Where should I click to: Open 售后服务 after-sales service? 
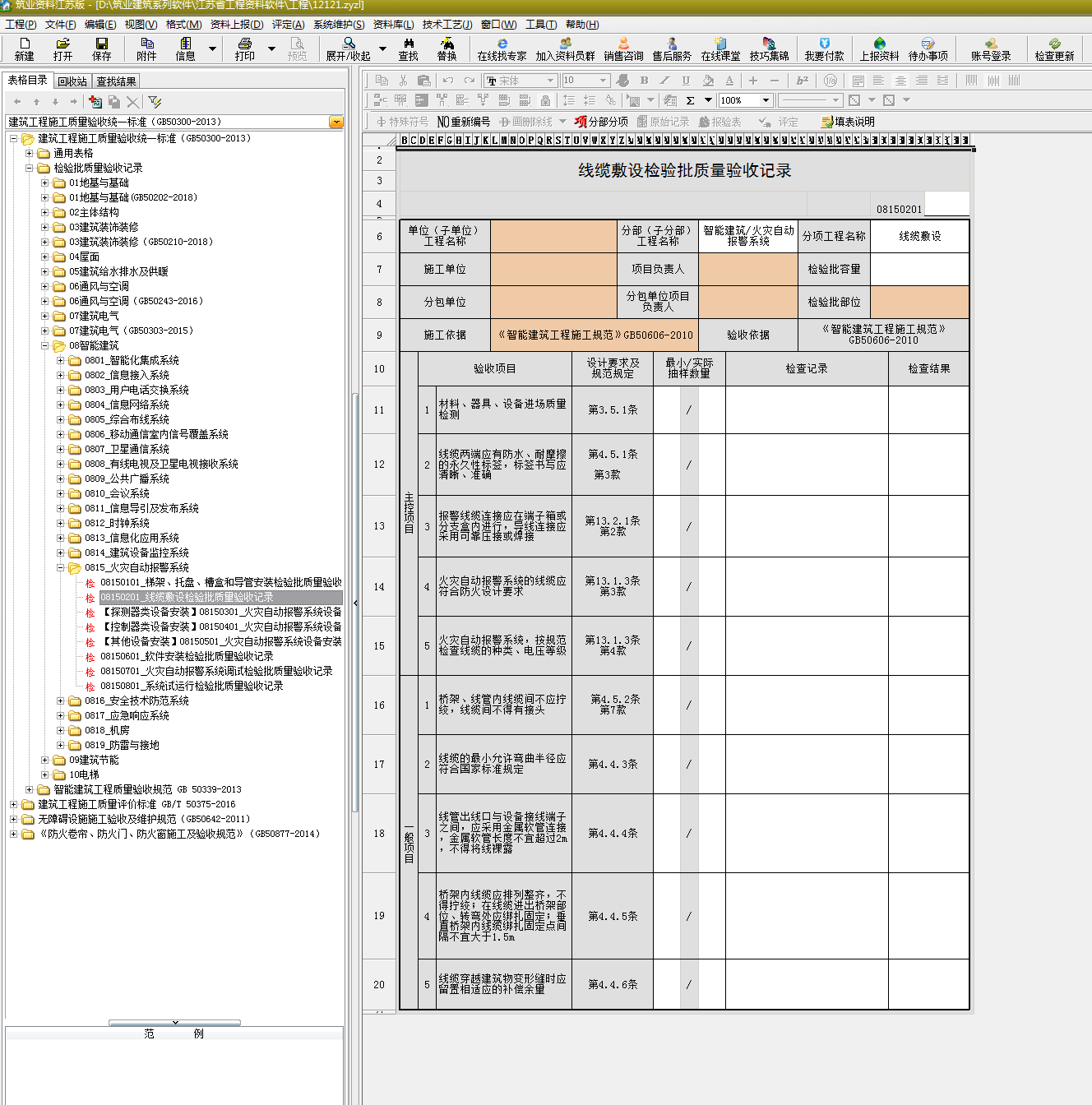coord(673,49)
